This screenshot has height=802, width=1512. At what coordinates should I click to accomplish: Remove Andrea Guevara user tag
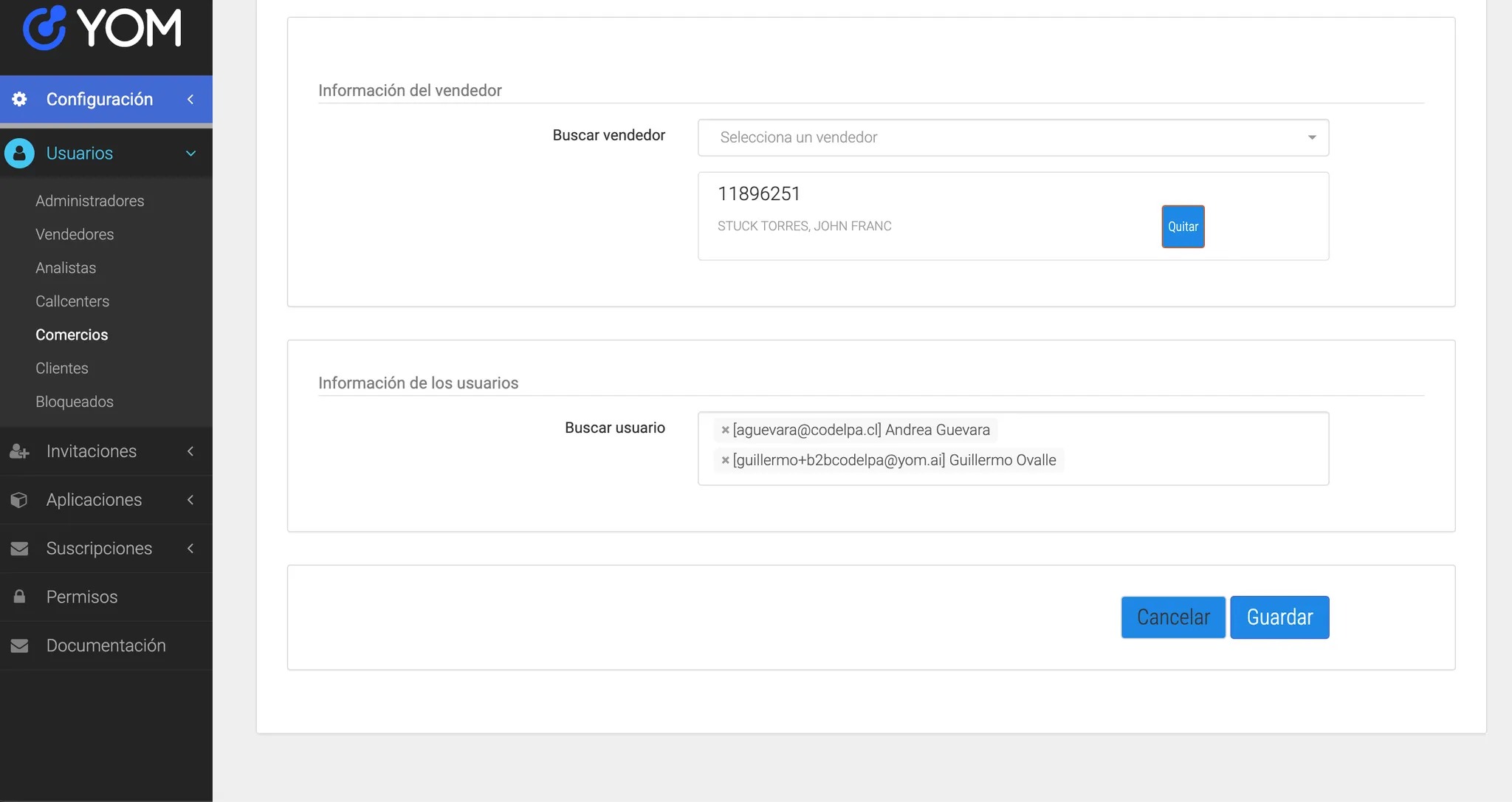coord(725,430)
